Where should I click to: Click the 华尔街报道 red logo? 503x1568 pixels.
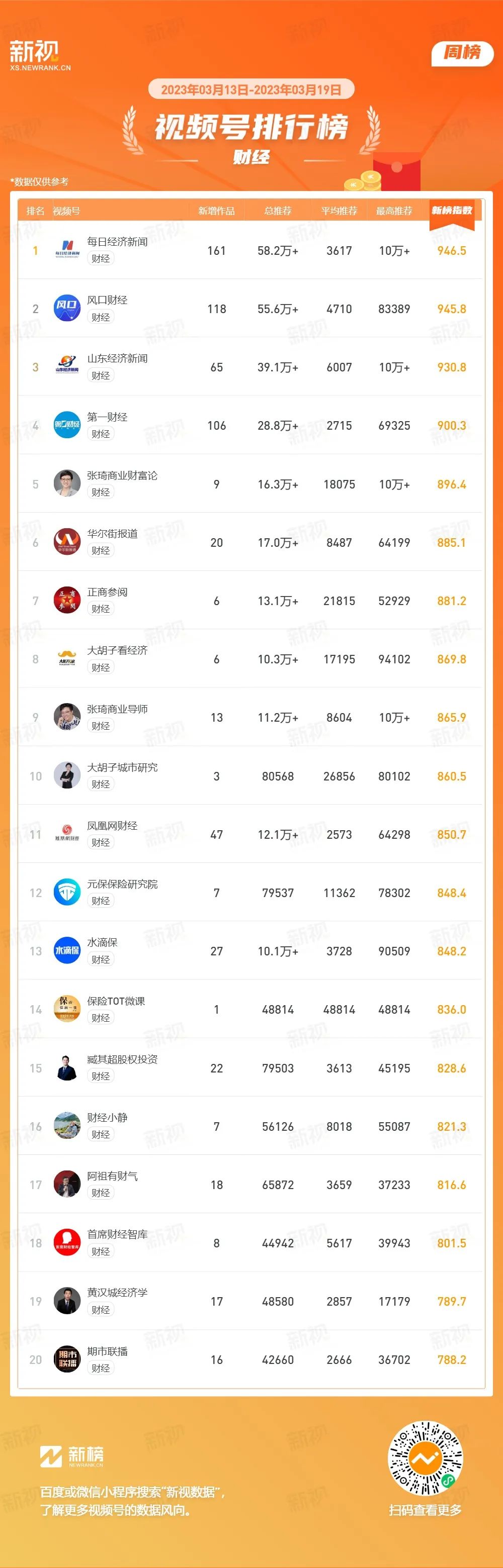click(x=67, y=542)
